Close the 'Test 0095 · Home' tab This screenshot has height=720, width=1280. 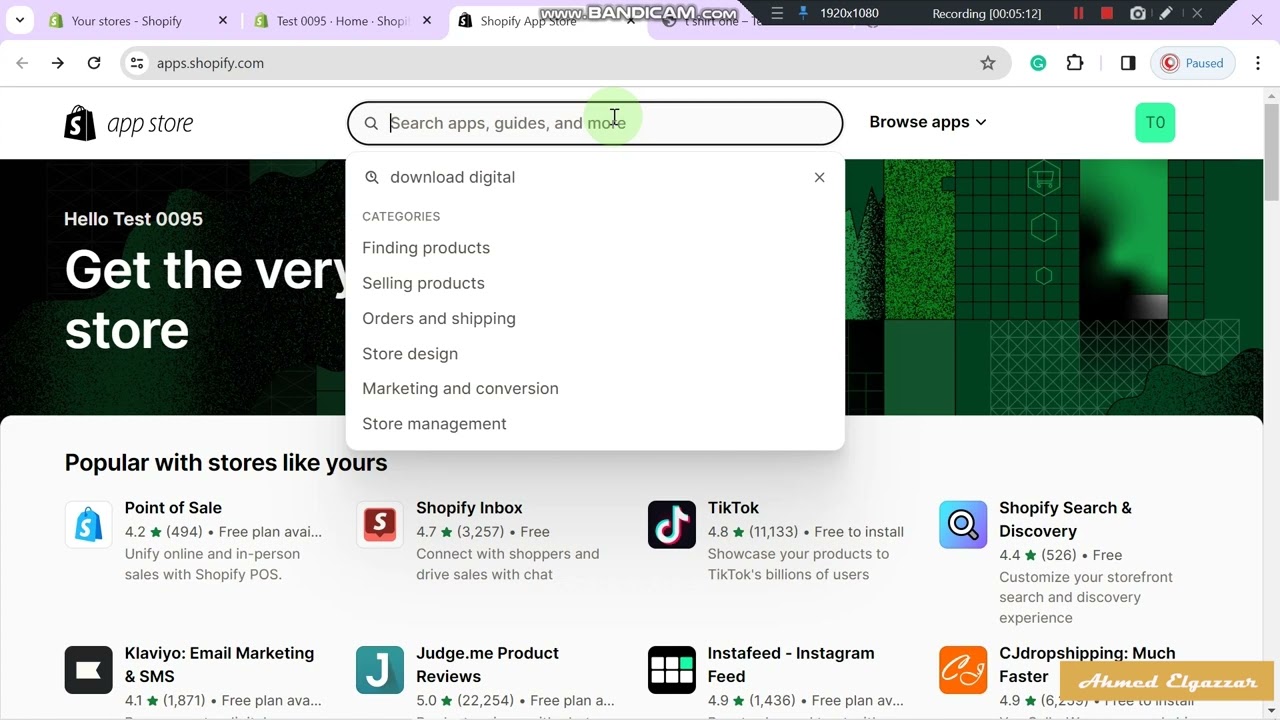(x=427, y=20)
